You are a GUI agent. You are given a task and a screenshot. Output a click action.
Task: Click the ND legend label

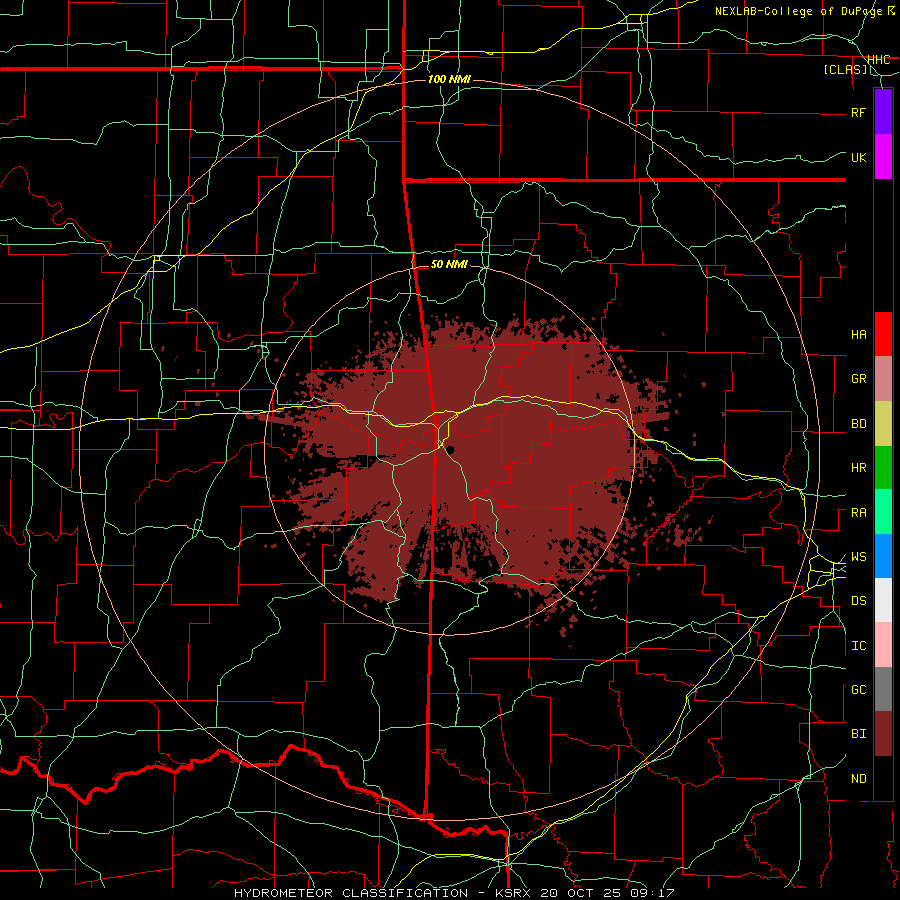[859, 779]
